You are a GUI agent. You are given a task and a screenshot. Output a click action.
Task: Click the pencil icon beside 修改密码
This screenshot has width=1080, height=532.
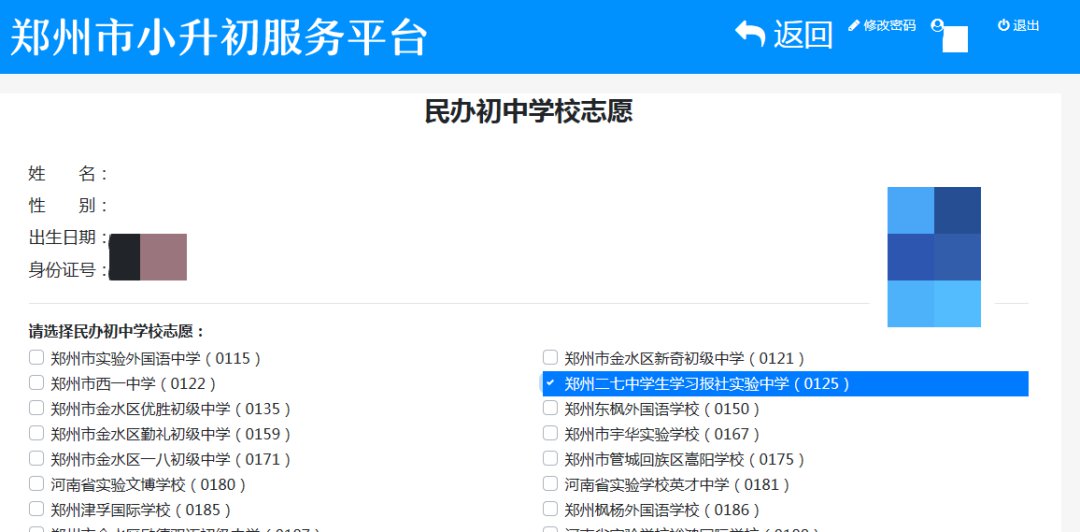pos(854,25)
